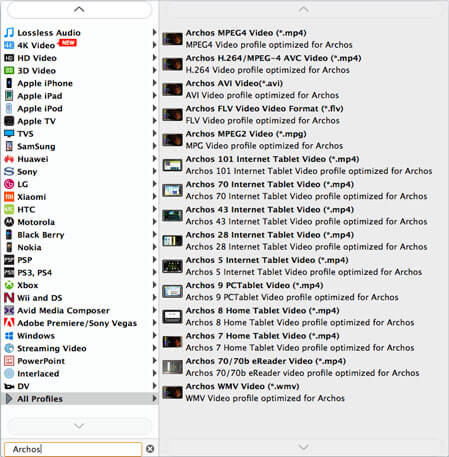This screenshot has height=457, width=449.
Task: Open the PS3, PS4 category
Action: [79, 273]
